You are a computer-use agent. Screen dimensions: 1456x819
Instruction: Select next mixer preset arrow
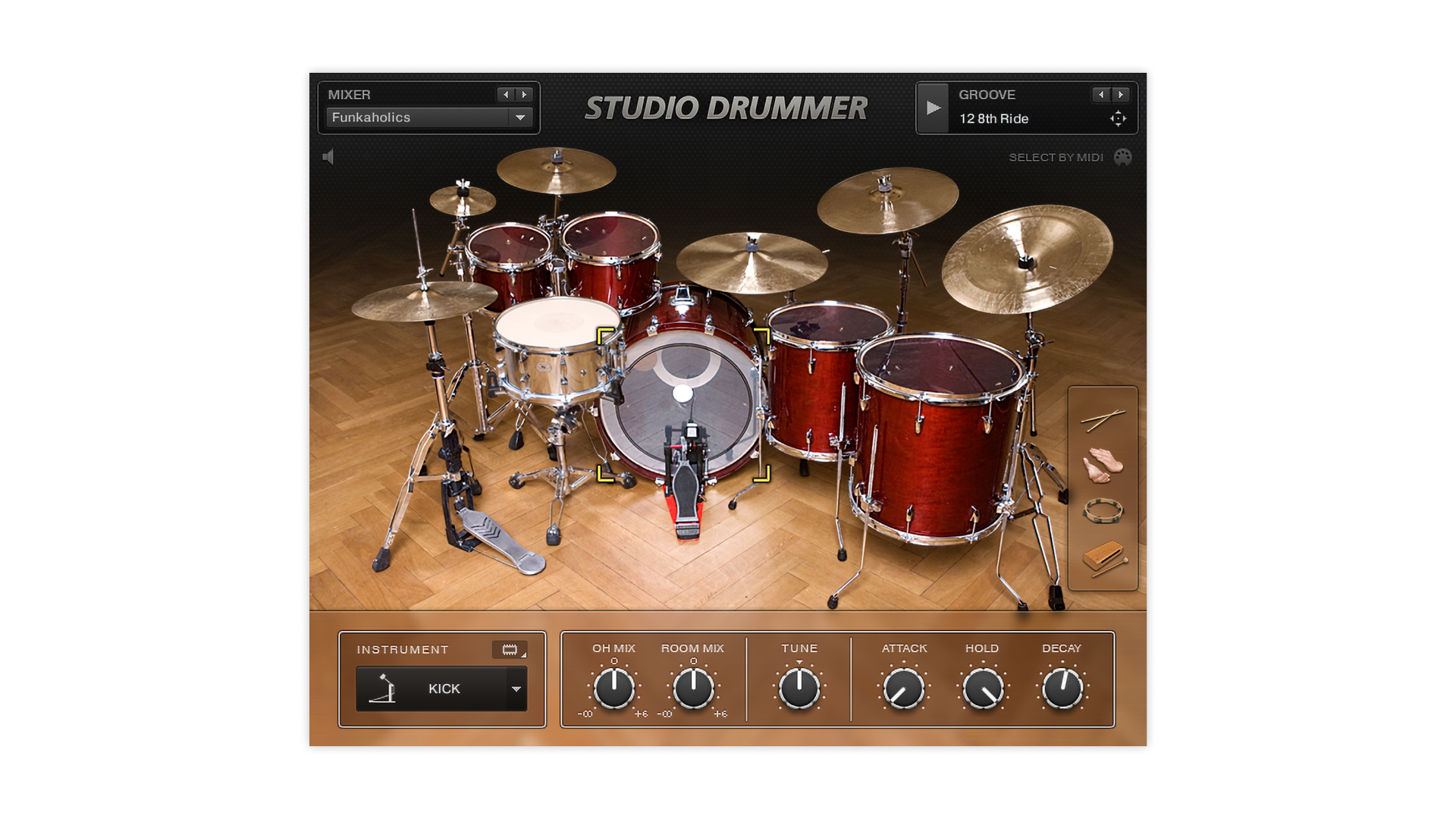524,95
